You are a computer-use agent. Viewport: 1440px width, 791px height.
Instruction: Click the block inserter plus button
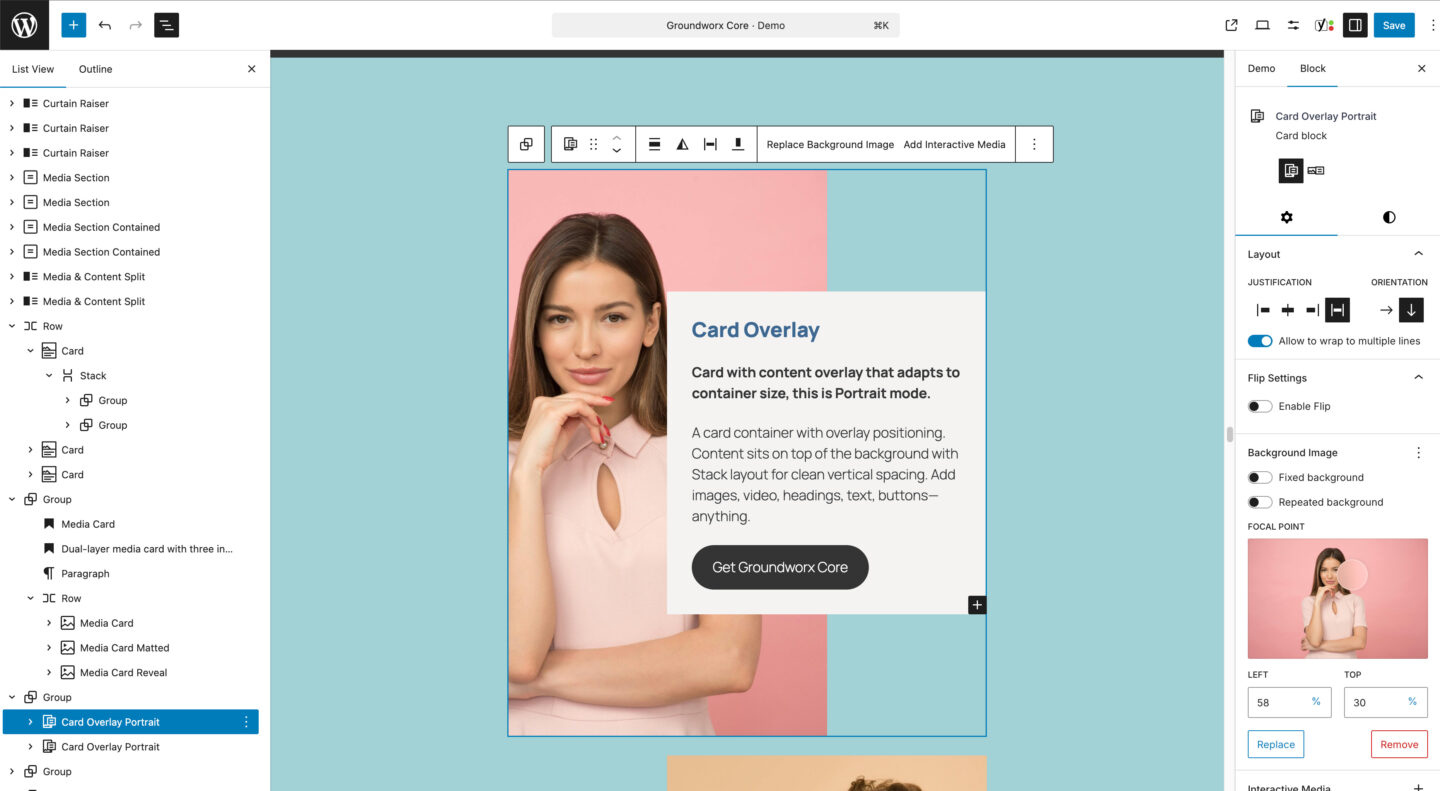click(x=74, y=25)
